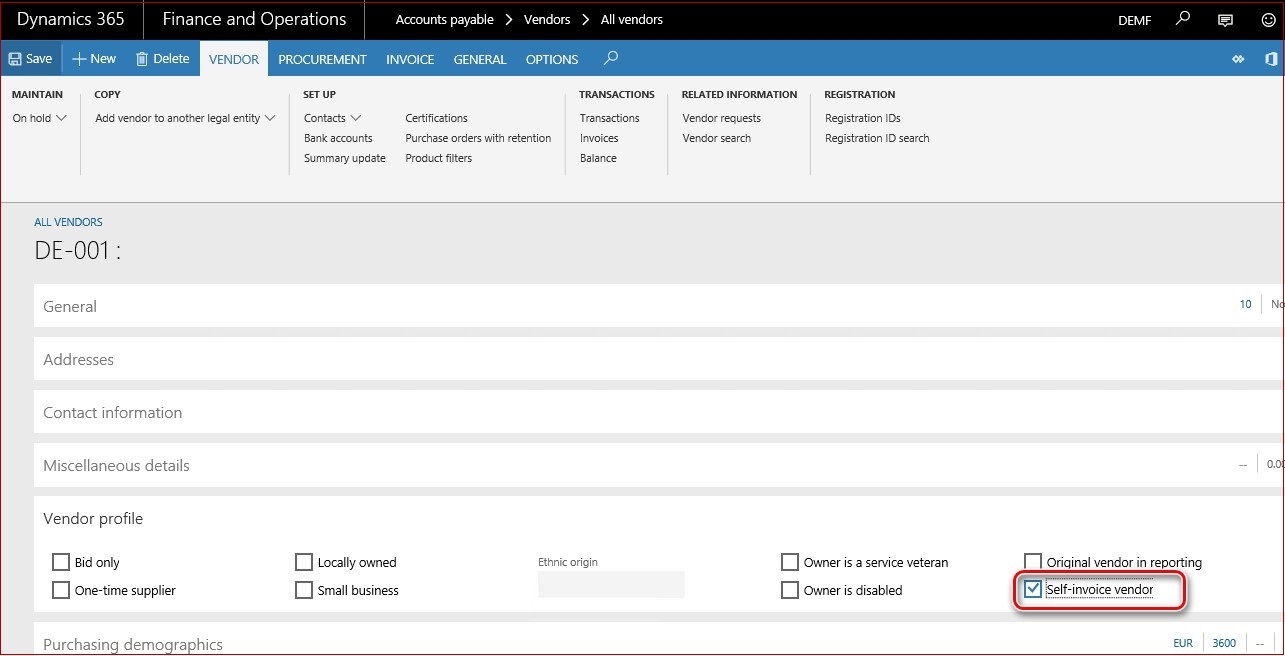Image resolution: width=1285 pixels, height=656 pixels.
Task: Open the messages icon in header
Action: (x=1225, y=20)
